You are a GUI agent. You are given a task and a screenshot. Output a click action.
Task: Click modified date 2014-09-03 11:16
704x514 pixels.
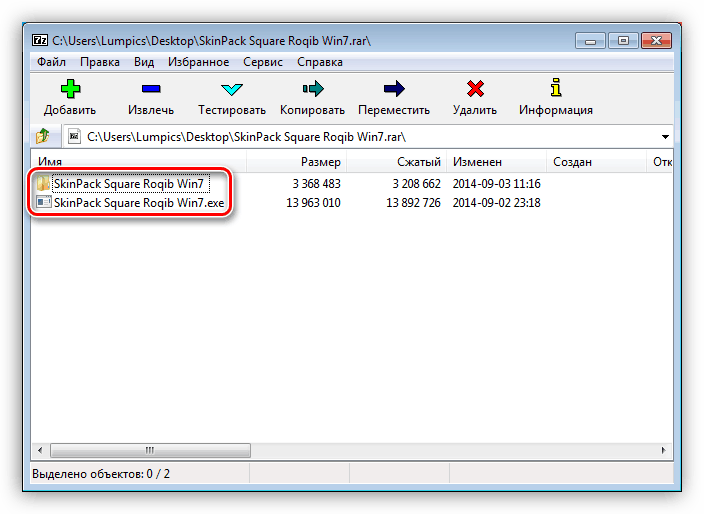click(x=497, y=184)
